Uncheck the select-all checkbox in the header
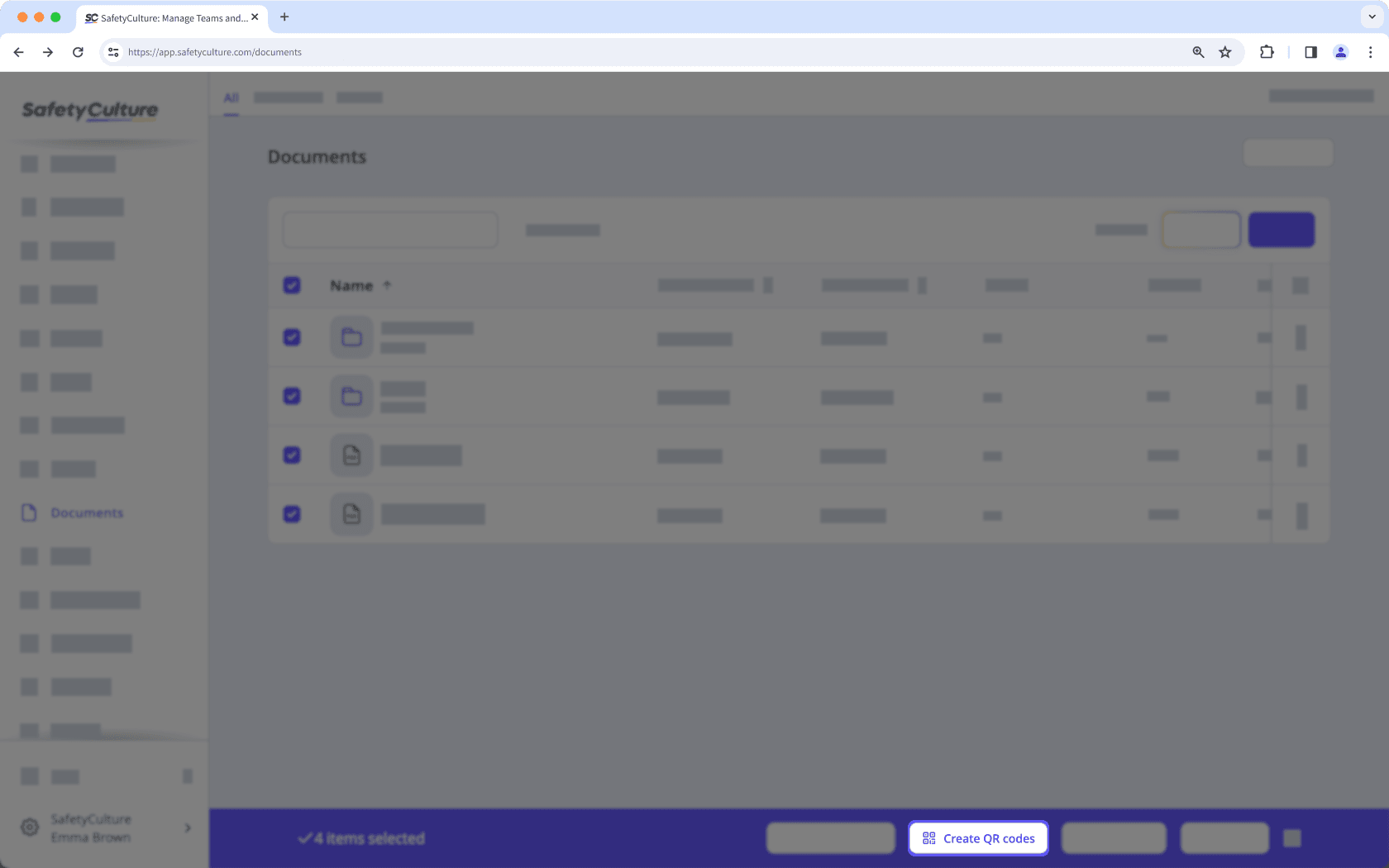Screen dimensions: 1389x868 click(292, 284)
